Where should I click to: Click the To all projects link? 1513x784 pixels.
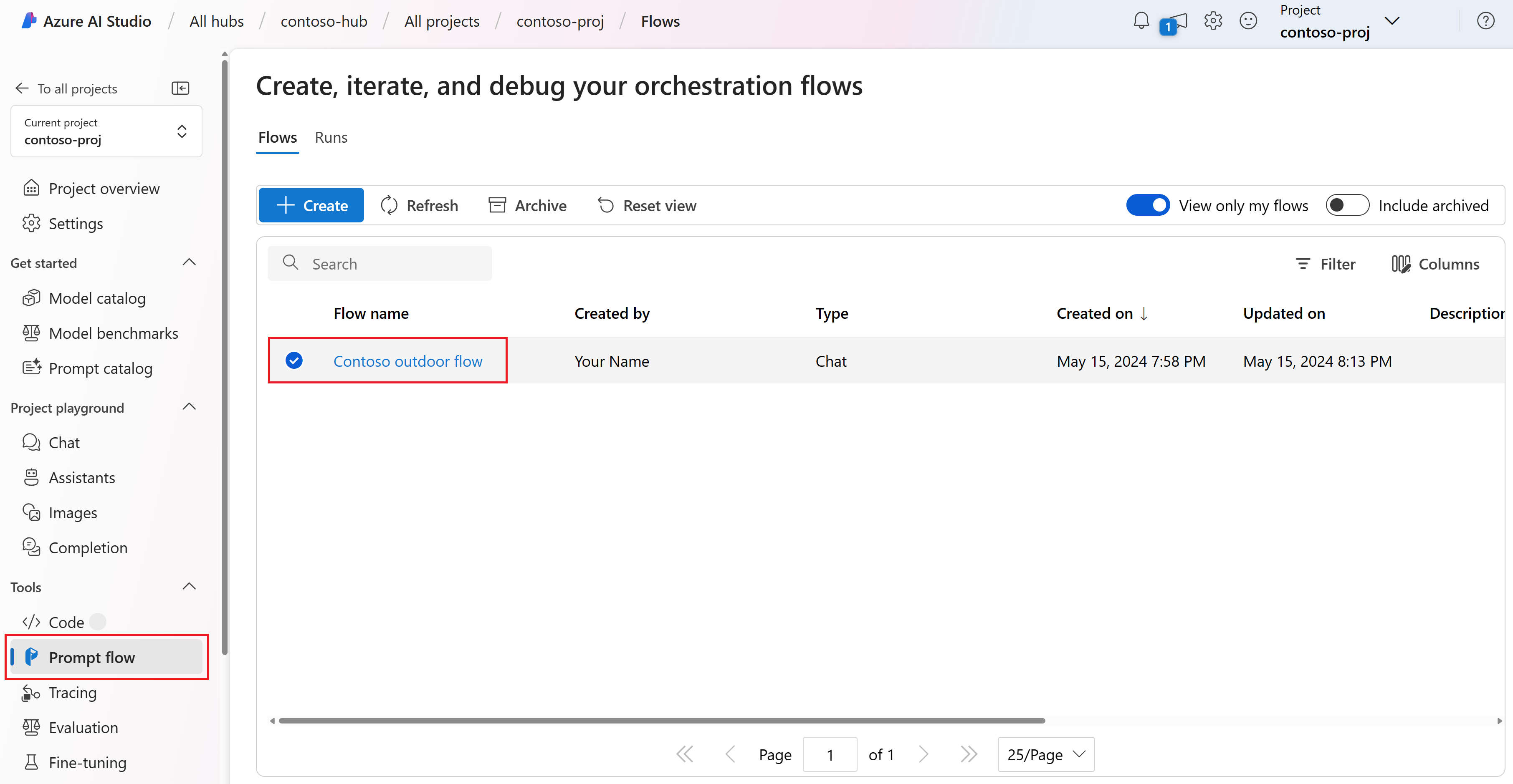(77, 88)
